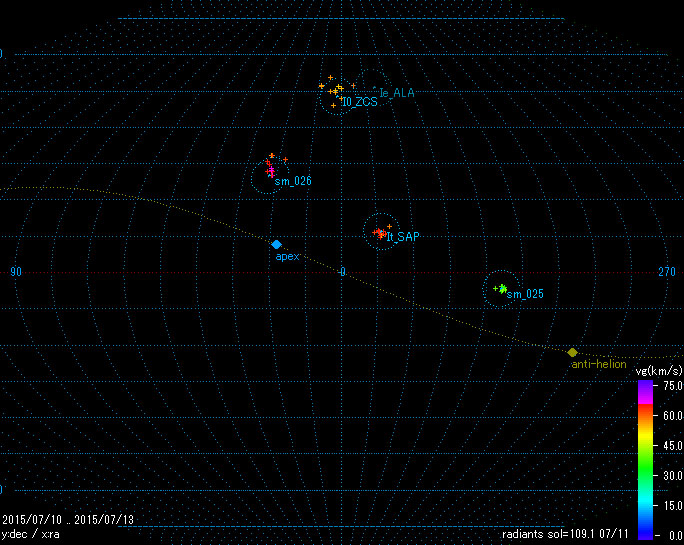Select the red SAP radiant cluster
This screenshot has height=545, width=684.
(380, 233)
